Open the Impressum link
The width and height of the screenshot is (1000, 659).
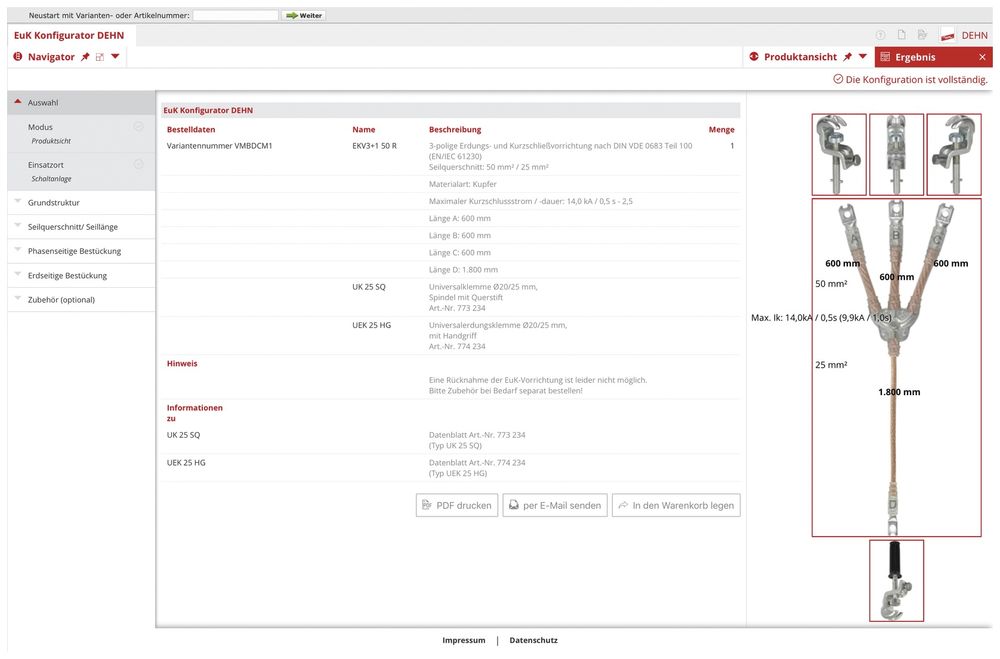click(464, 640)
